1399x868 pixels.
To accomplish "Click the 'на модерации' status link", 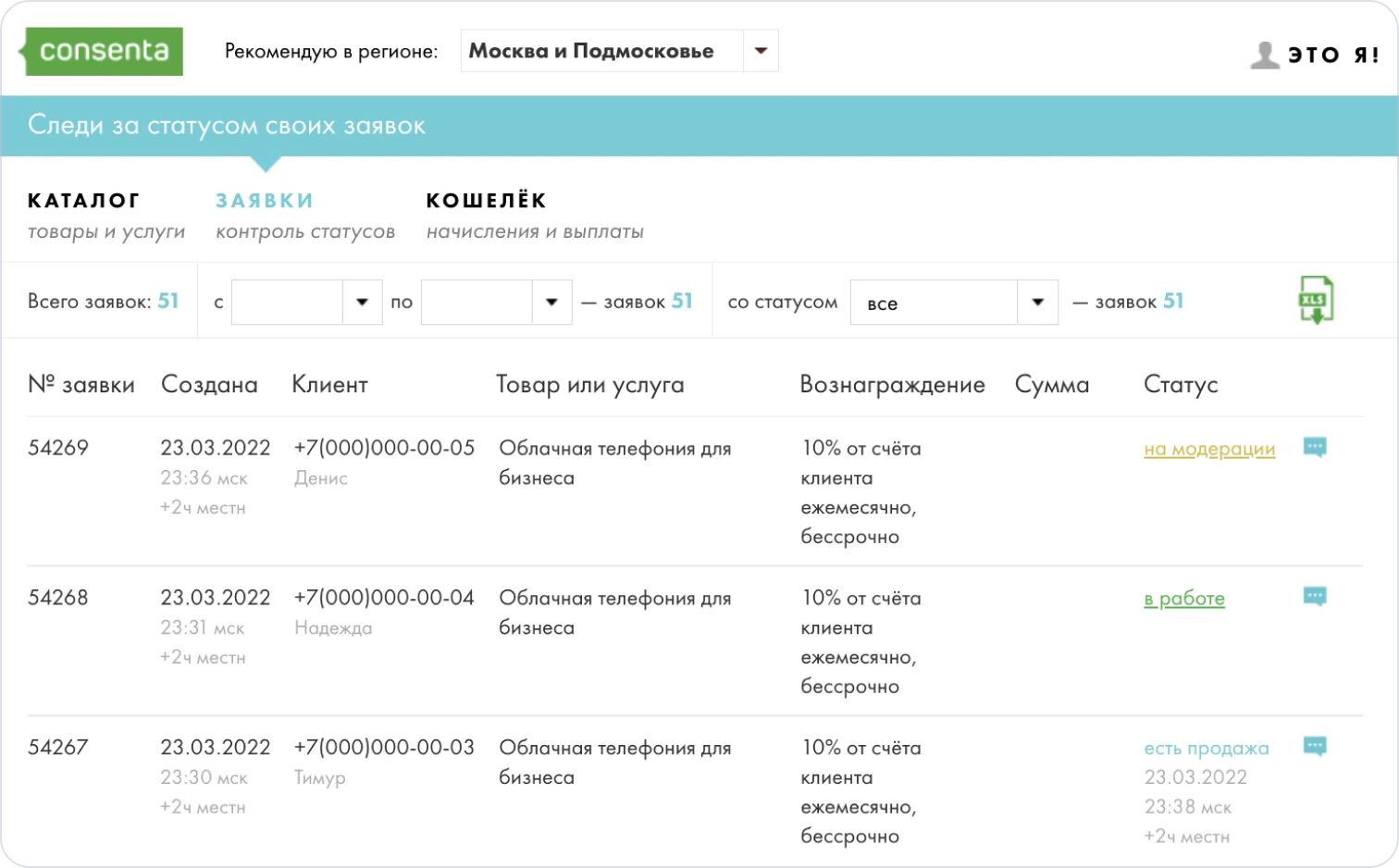I will coord(1209,449).
